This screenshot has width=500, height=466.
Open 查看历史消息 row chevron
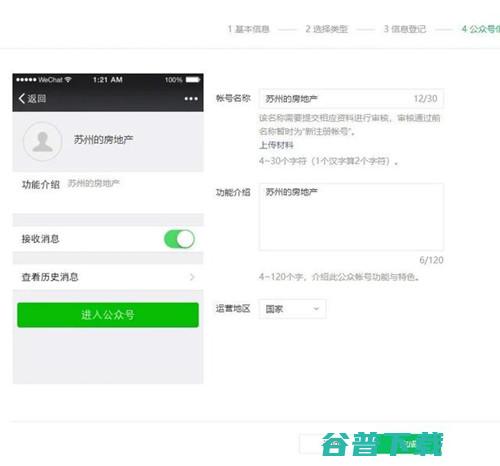(x=192, y=277)
